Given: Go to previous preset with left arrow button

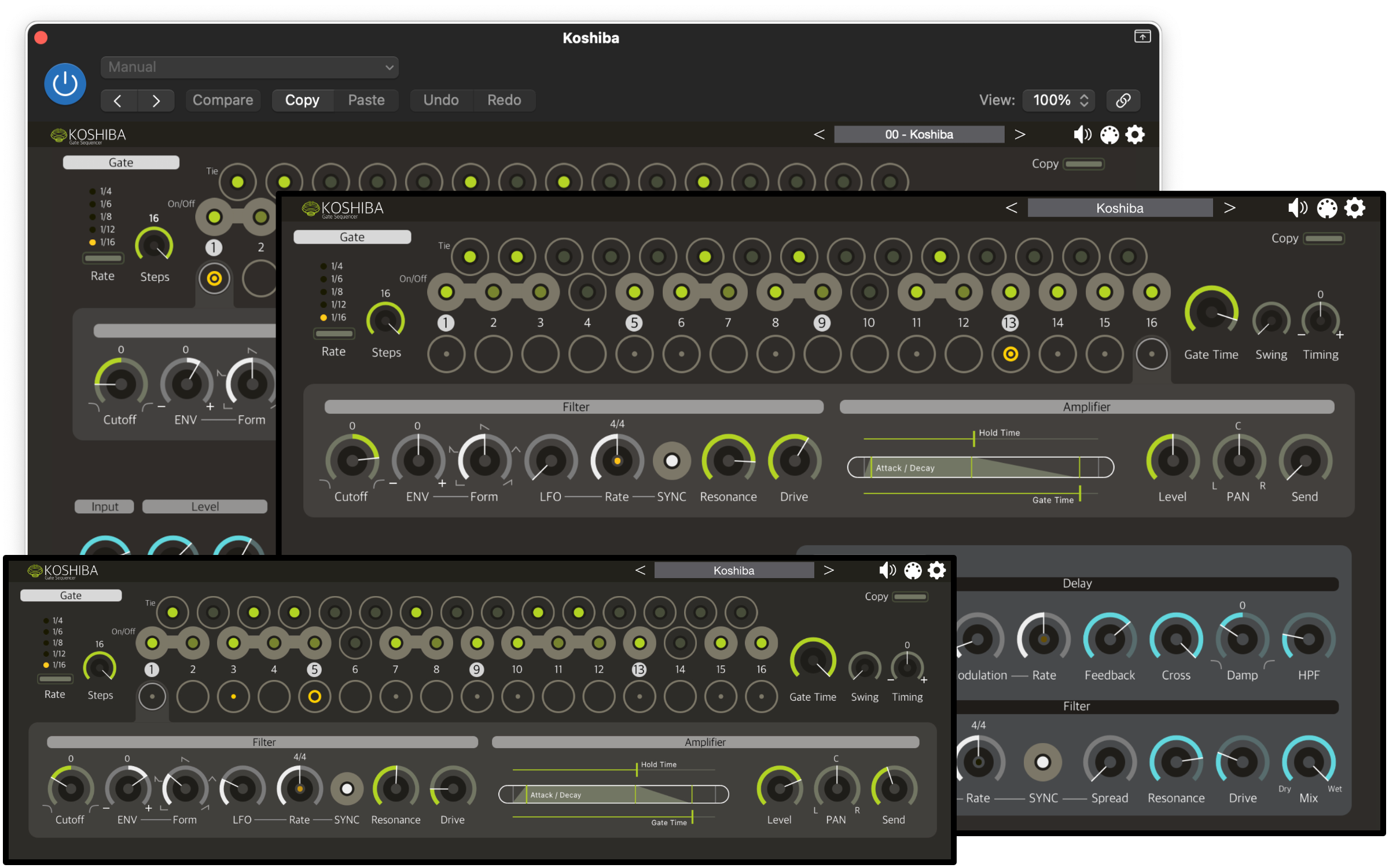Looking at the screenshot, I should pyautogui.click(x=118, y=101).
